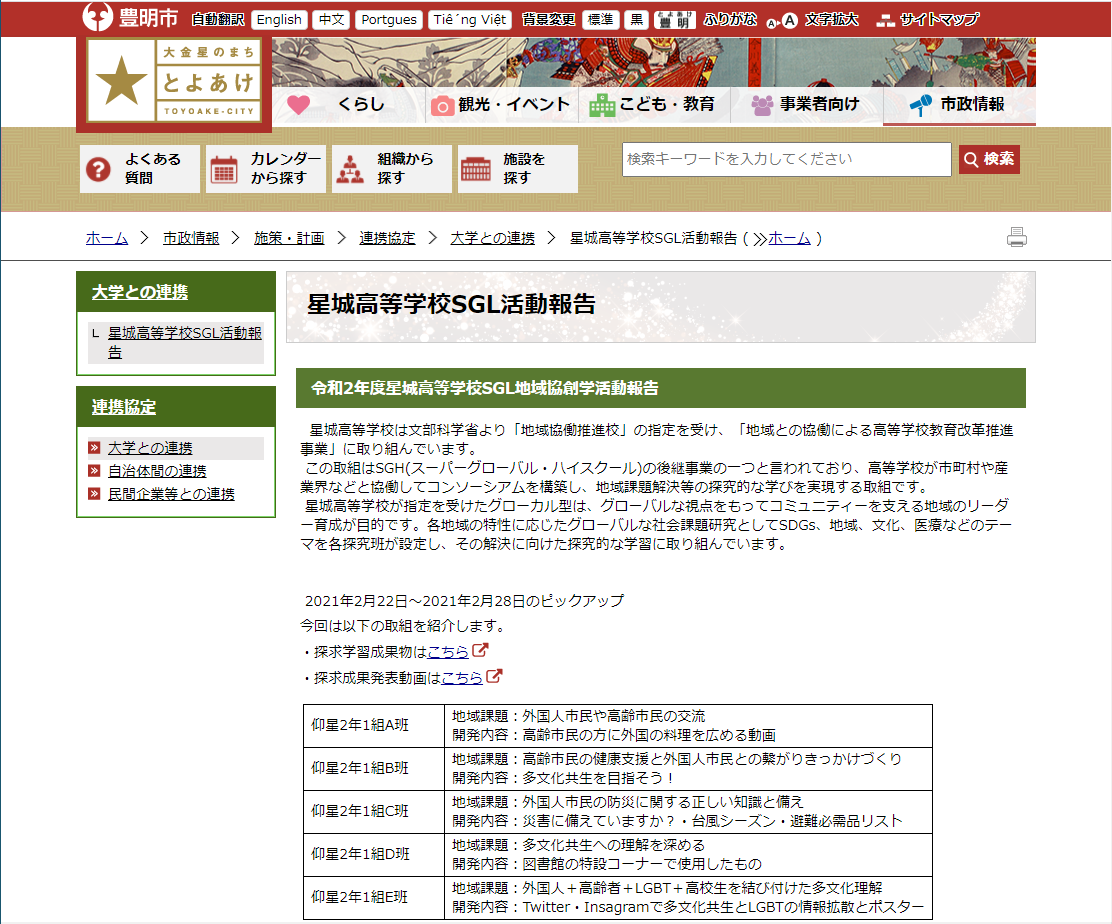Open 自治体間の連携 sidebar link

(157, 471)
